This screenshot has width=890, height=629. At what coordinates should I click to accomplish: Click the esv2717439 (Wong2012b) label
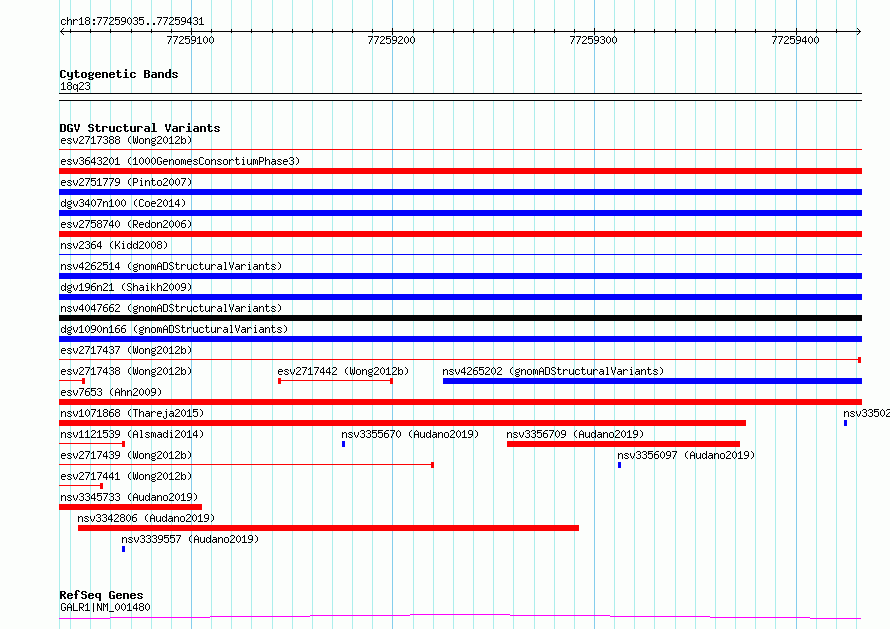(126, 455)
